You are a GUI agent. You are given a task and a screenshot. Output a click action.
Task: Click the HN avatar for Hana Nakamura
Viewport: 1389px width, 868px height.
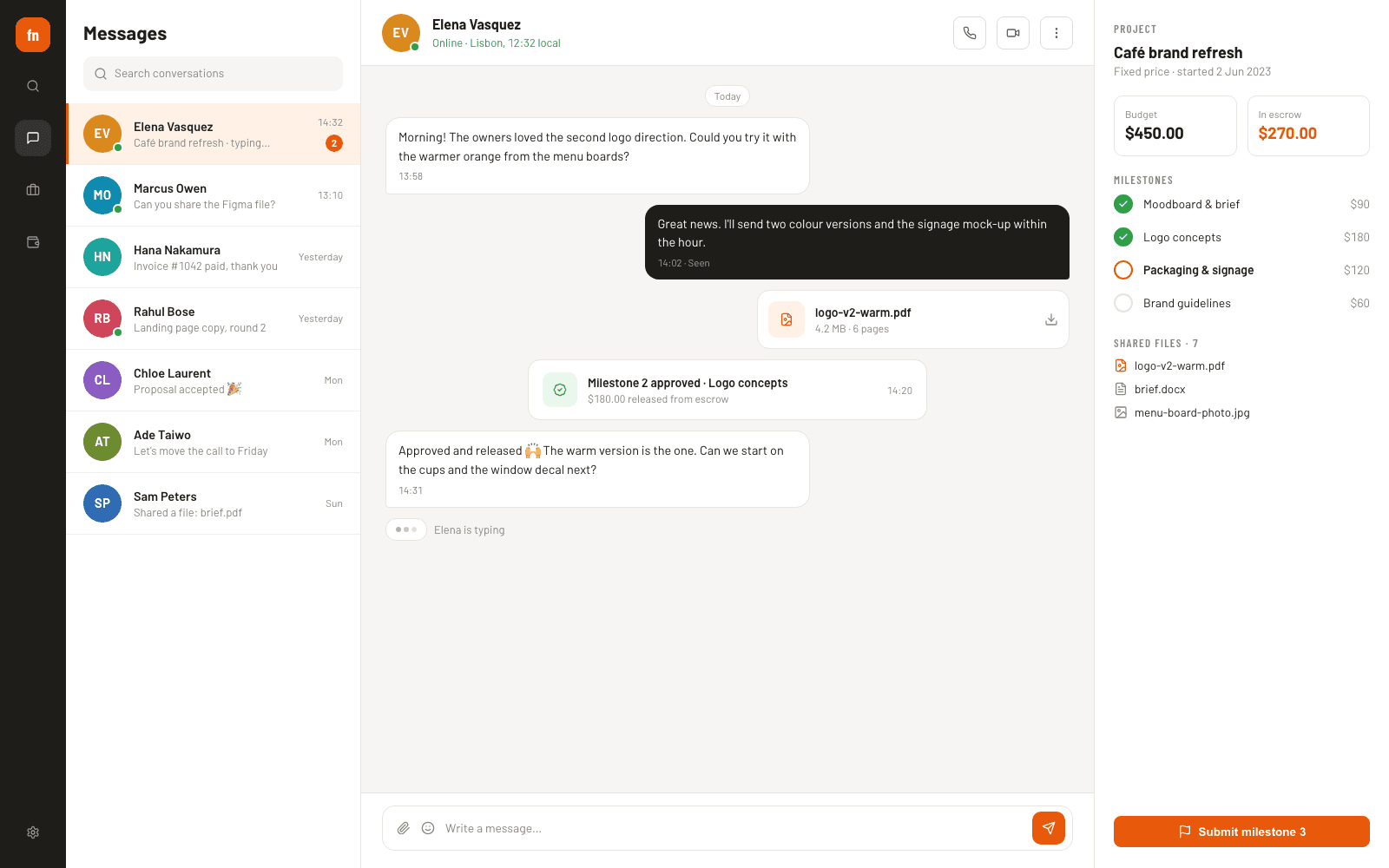point(102,257)
